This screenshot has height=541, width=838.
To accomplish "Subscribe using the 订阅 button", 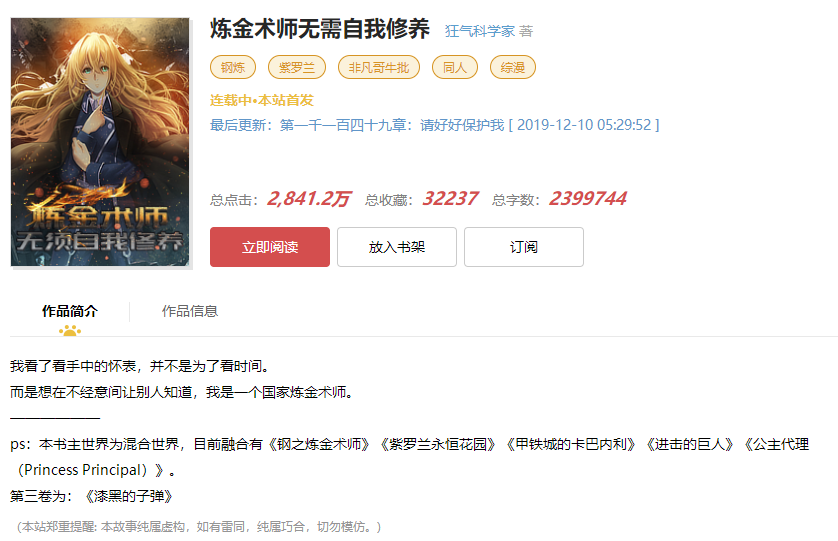I will click(x=524, y=247).
